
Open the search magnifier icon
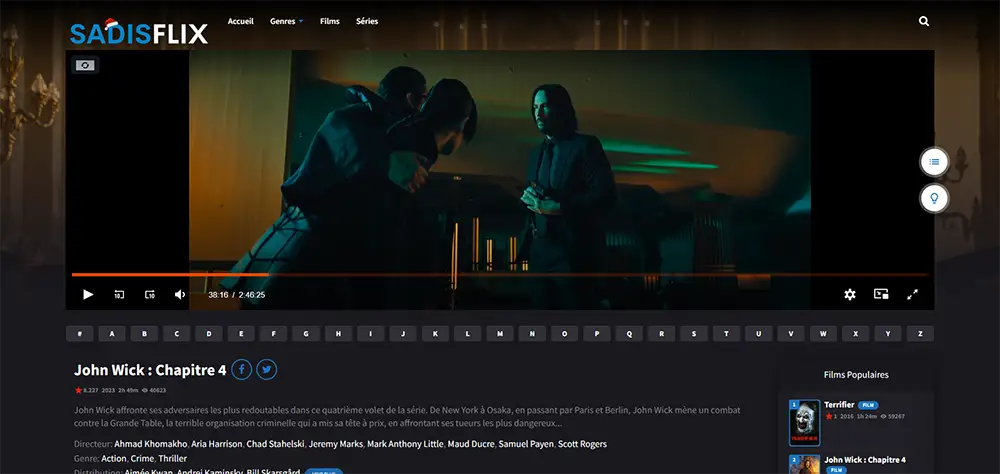pyautogui.click(x=923, y=21)
